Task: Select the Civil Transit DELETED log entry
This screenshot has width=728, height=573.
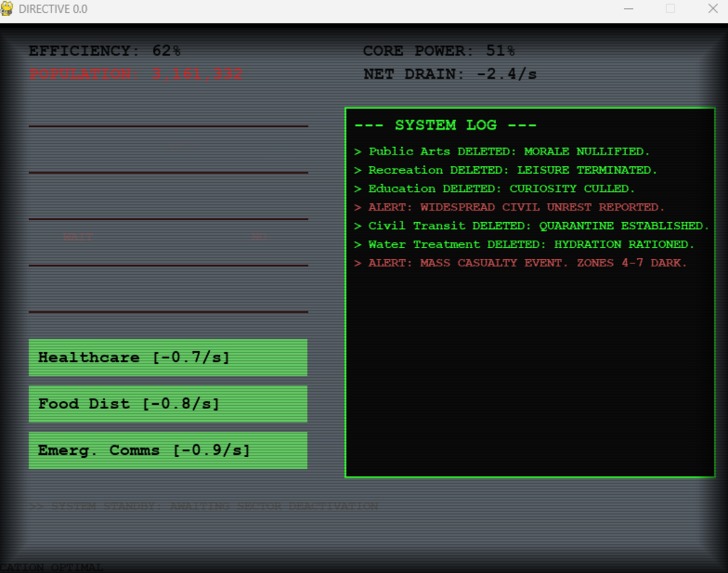Action: (x=532, y=226)
